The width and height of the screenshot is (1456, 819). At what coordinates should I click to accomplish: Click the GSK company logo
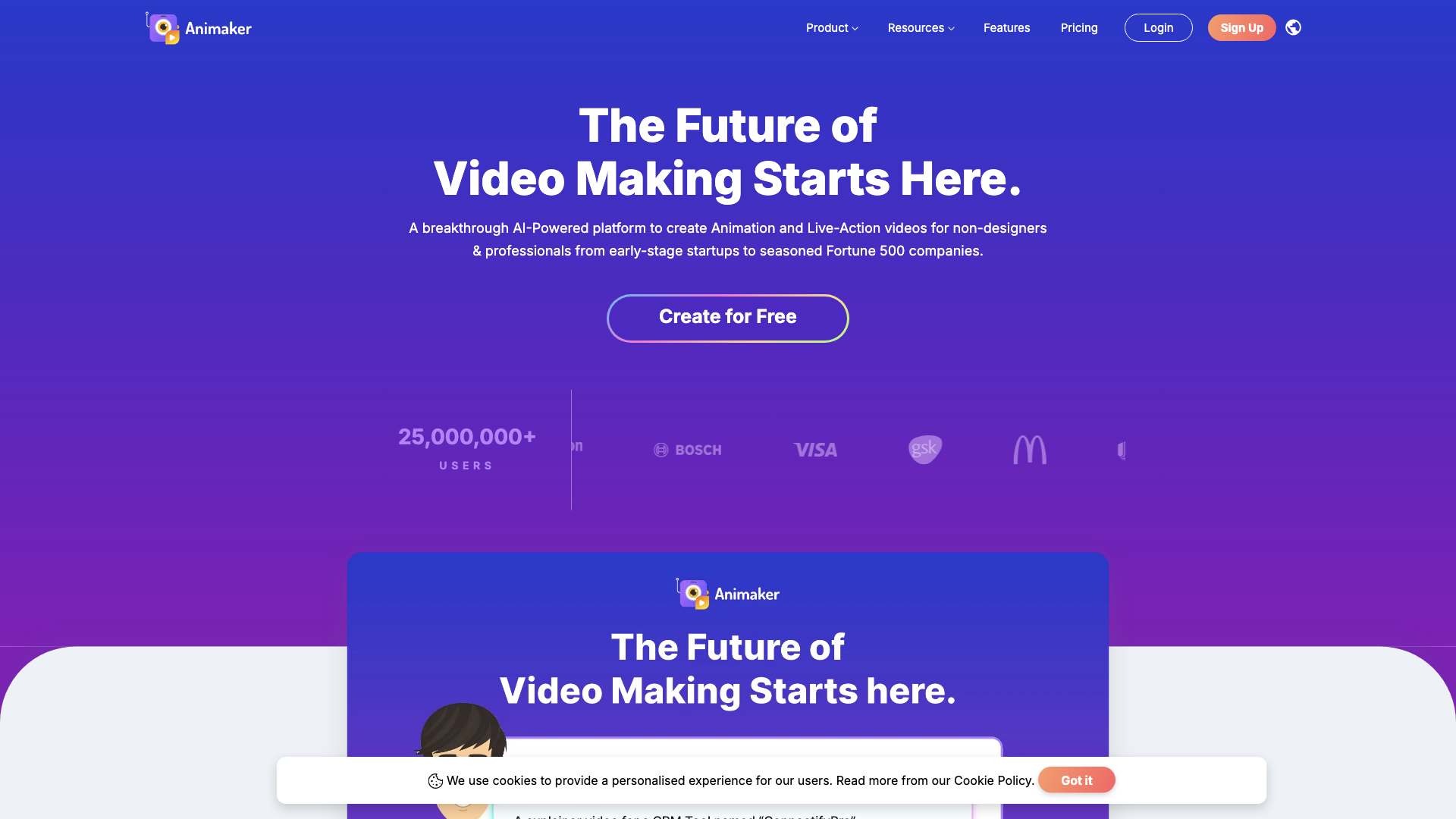coord(924,449)
